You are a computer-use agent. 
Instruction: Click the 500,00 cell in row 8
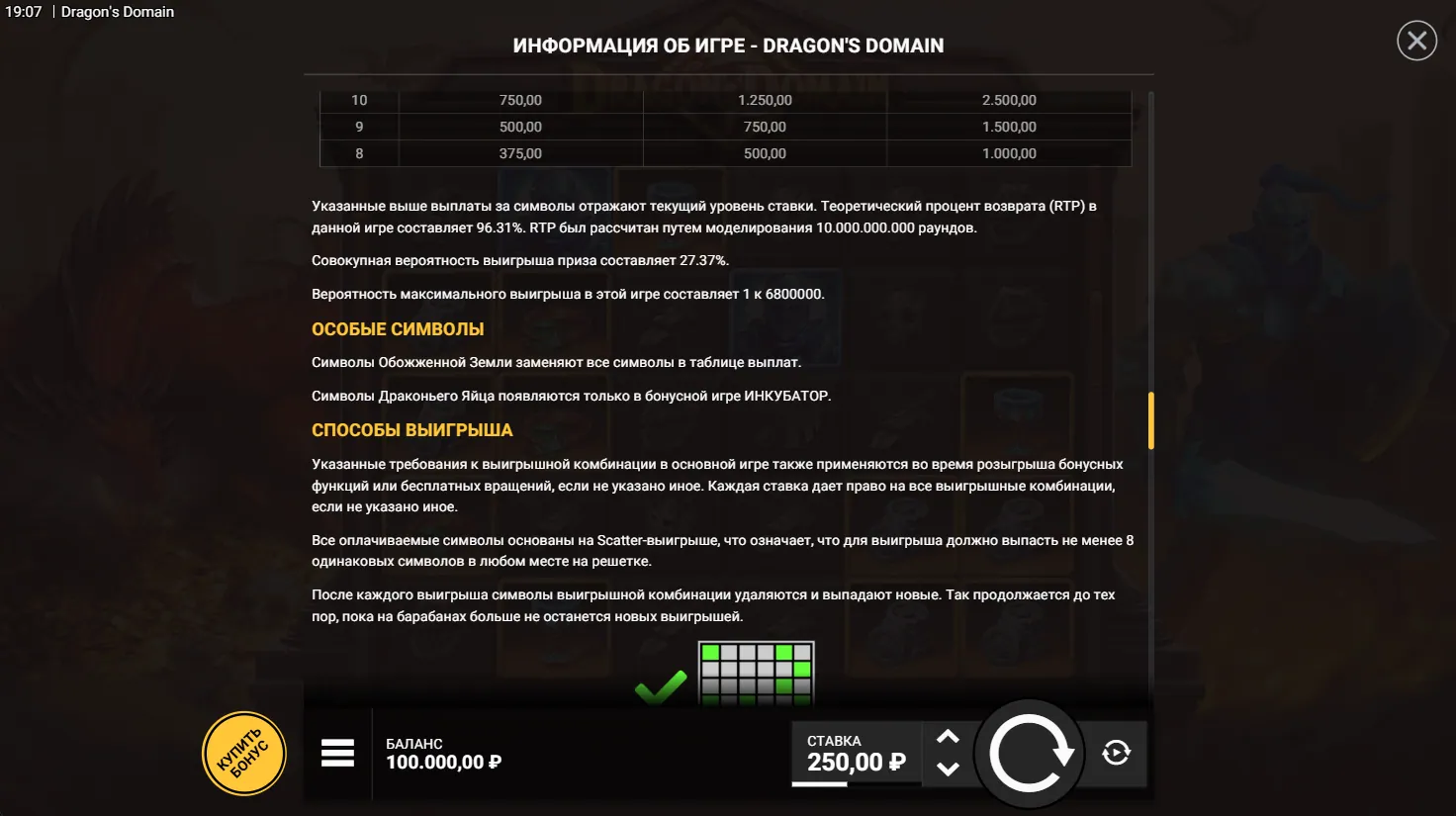click(765, 153)
